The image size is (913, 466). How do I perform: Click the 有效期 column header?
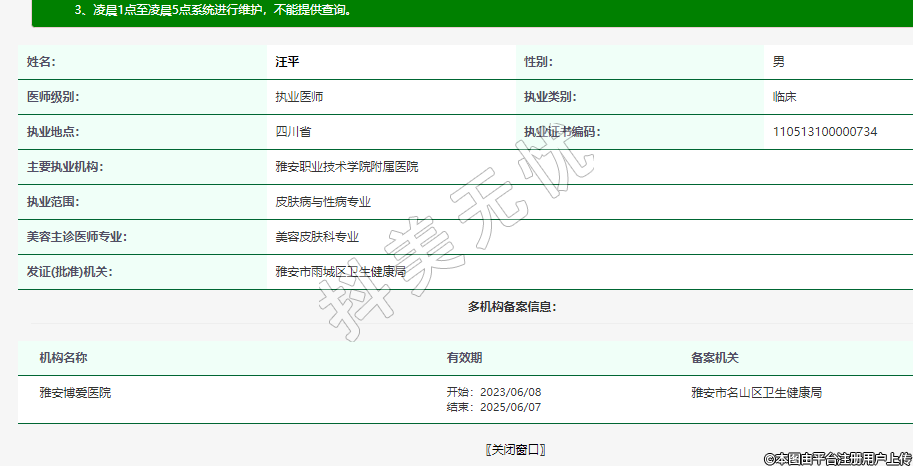pos(465,358)
